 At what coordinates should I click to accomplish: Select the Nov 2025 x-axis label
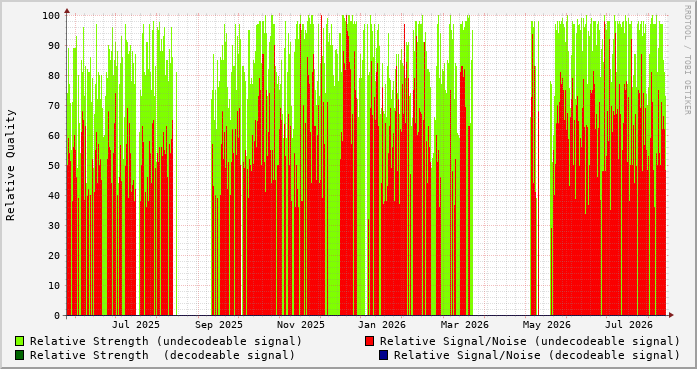301,325
